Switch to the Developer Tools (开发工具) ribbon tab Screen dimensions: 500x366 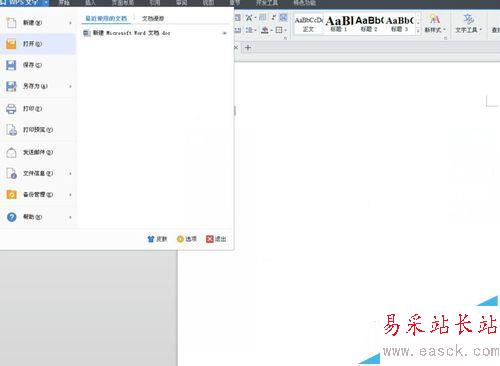point(267,3)
